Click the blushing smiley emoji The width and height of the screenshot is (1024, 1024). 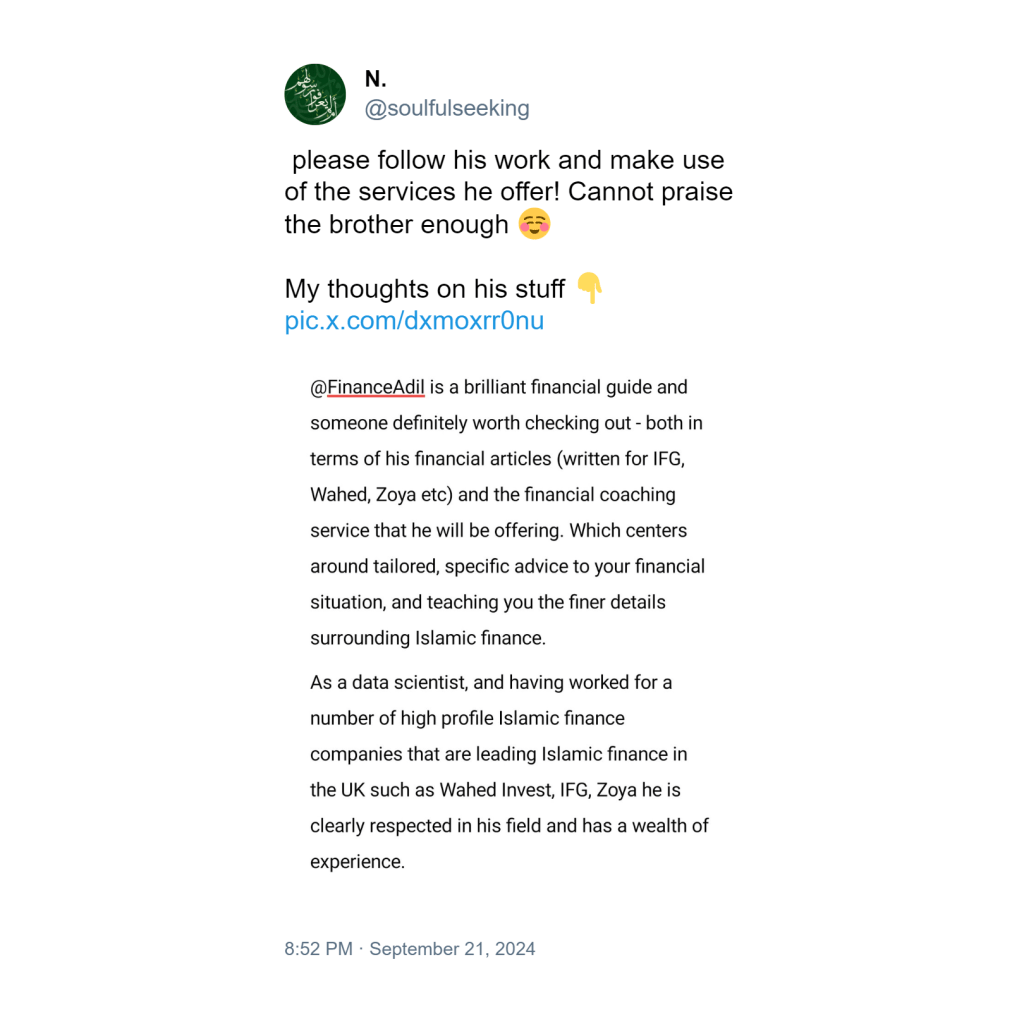click(x=535, y=224)
